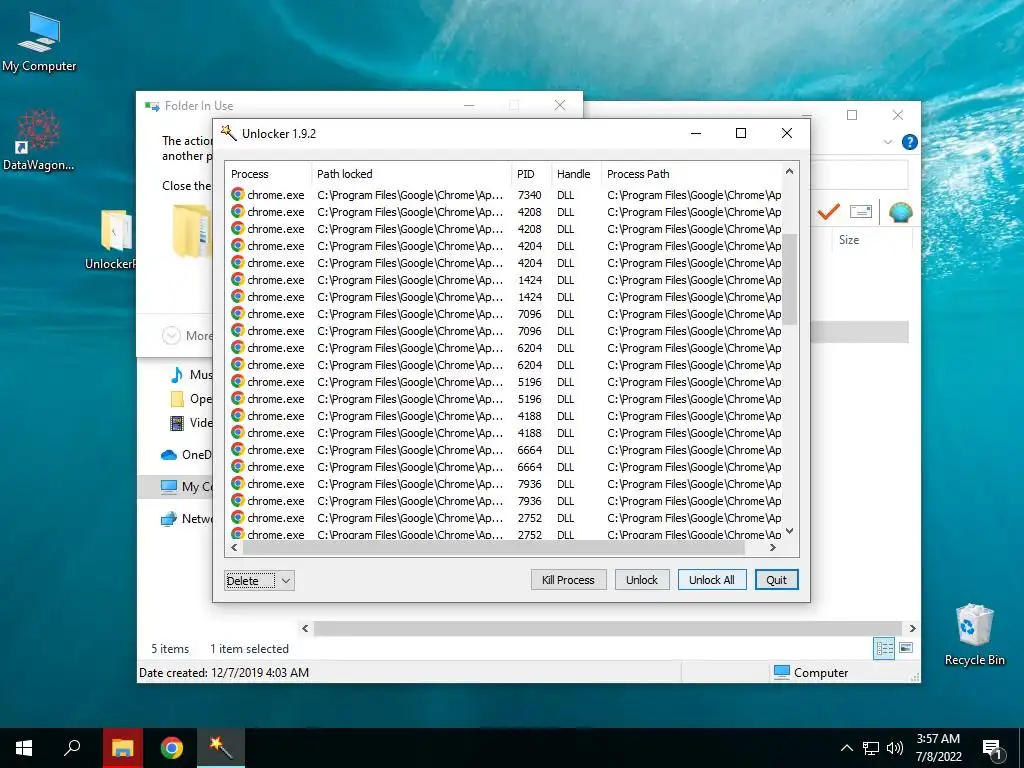Open the Explorer help icon
This screenshot has height=768, width=1024.
tap(909, 142)
